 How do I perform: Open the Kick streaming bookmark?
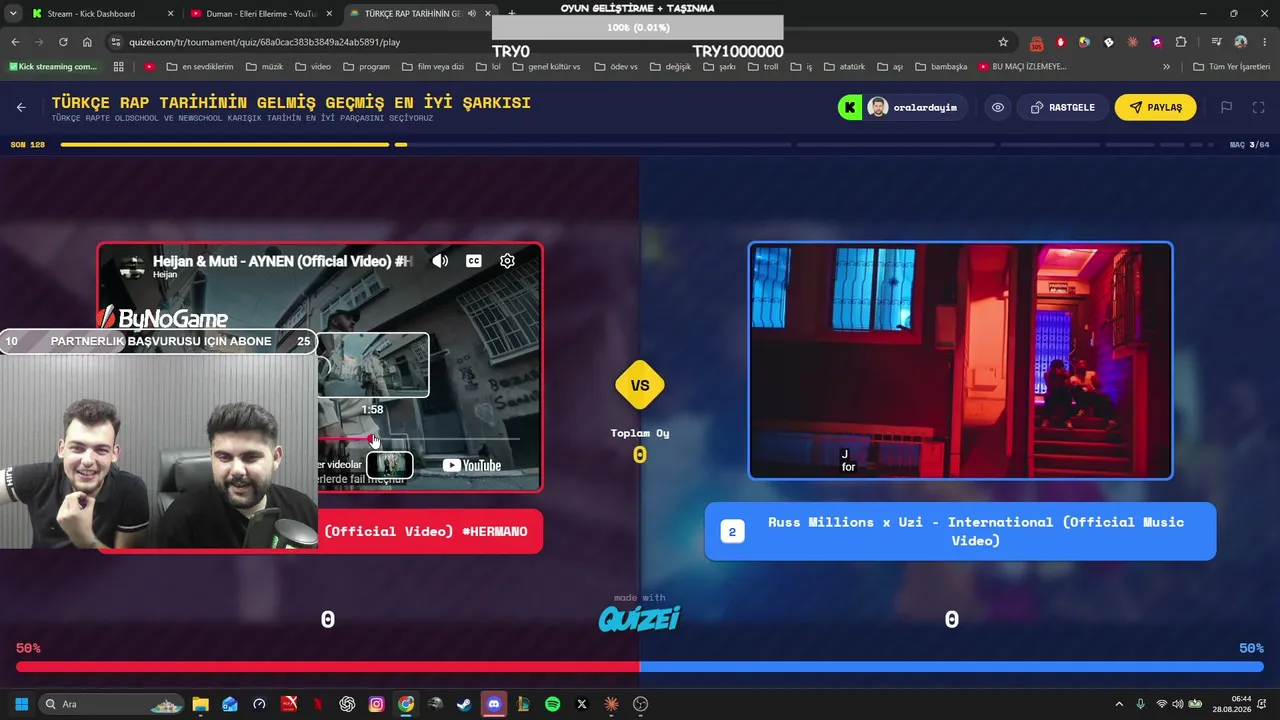pyautogui.click(x=53, y=67)
